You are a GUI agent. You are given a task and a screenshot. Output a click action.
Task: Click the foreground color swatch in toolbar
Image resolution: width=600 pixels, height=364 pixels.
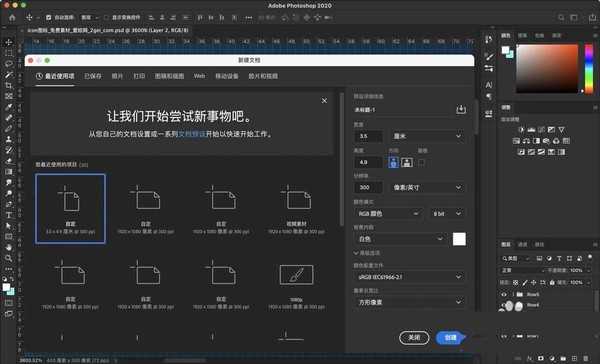point(6,287)
